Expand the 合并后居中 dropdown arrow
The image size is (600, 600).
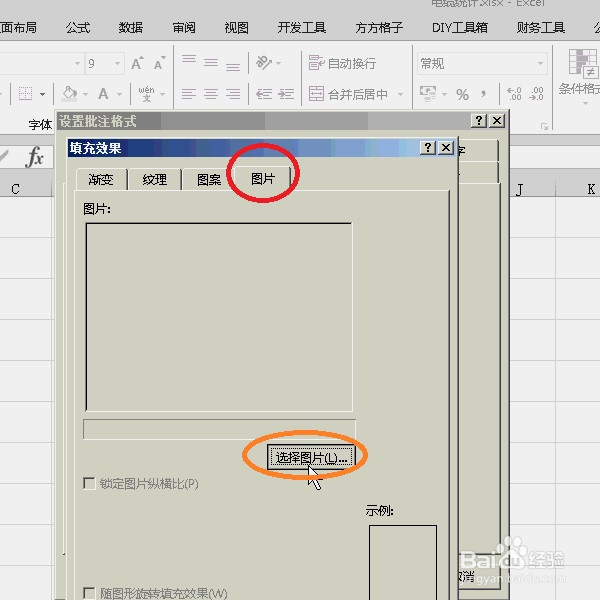[400, 94]
